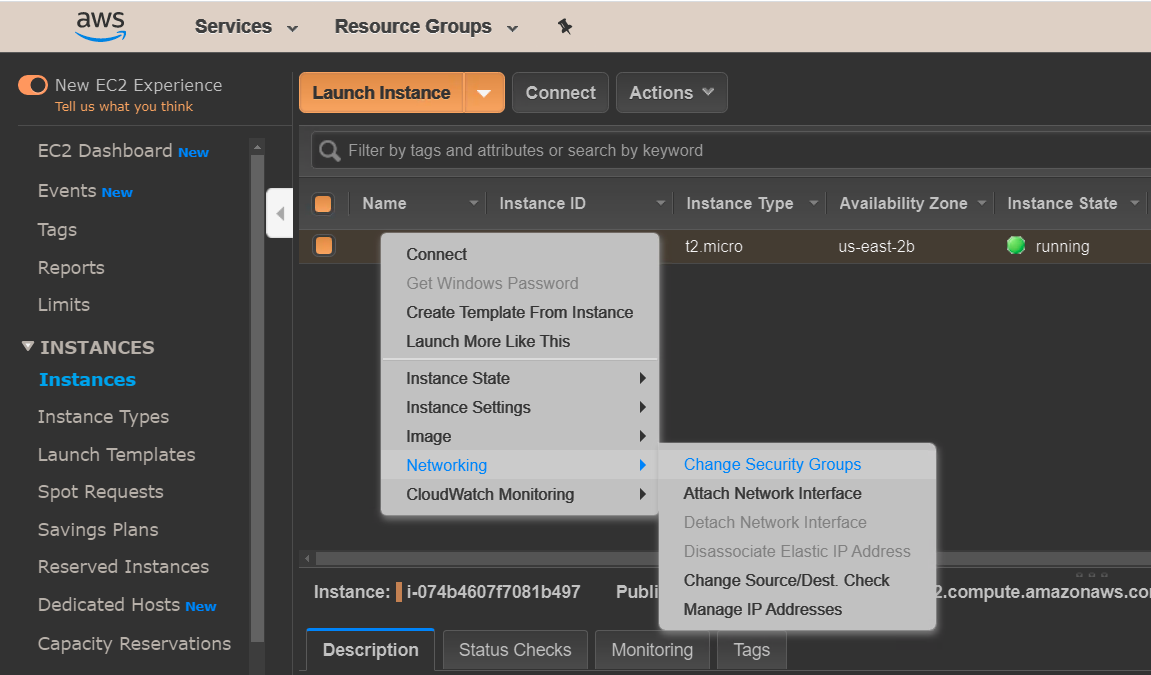The width and height of the screenshot is (1151, 675).
Task: Click the Connect button
Action: [560, 92]
